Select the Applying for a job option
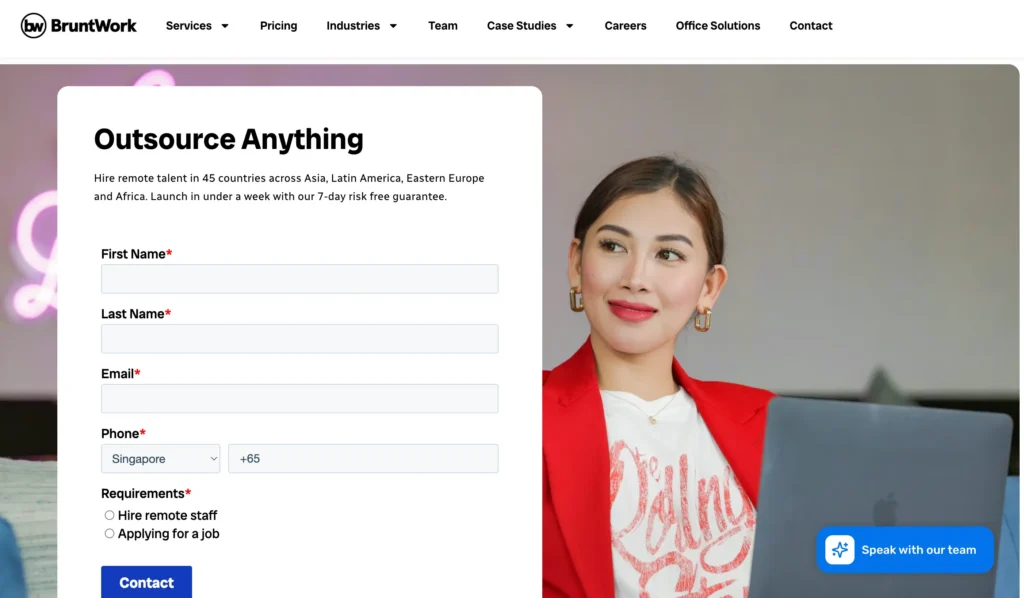The height and width of the screenshot is (598, 1024). point(109,533)
